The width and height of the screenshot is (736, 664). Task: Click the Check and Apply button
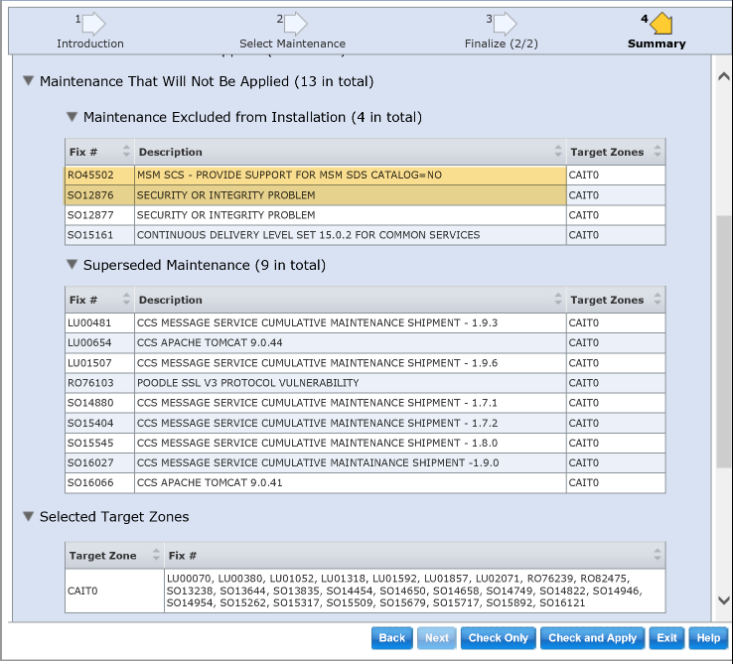[592, 638]
